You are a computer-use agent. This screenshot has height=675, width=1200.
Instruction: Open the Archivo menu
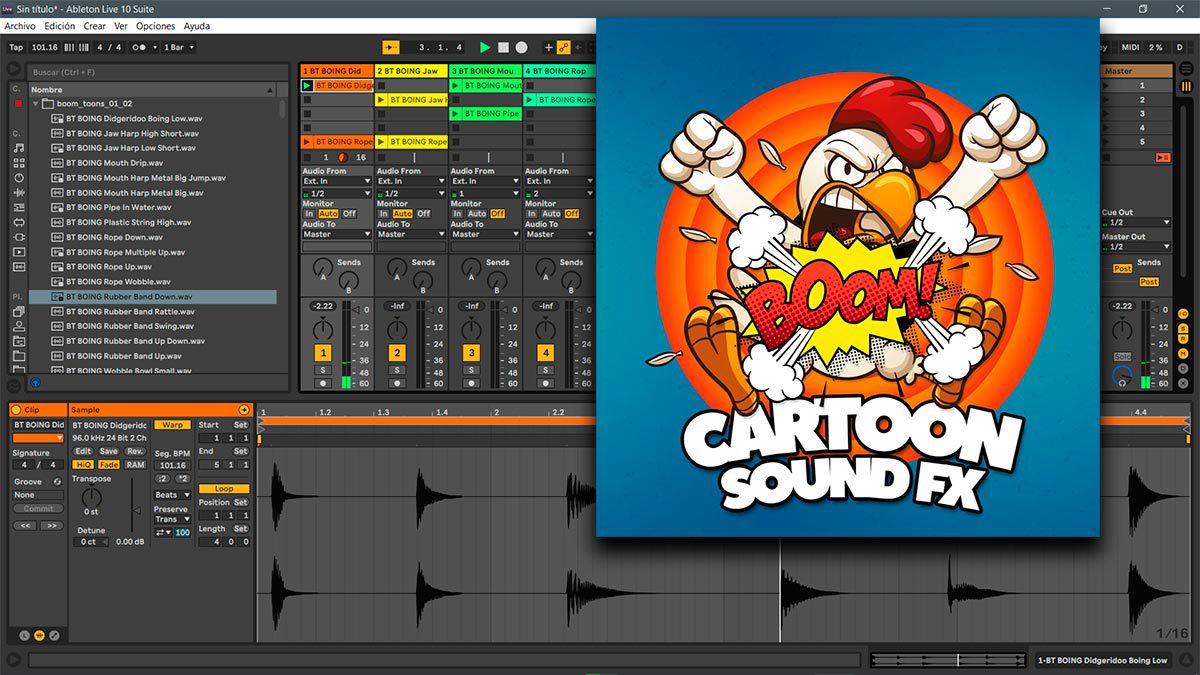(x=20, y=26)
